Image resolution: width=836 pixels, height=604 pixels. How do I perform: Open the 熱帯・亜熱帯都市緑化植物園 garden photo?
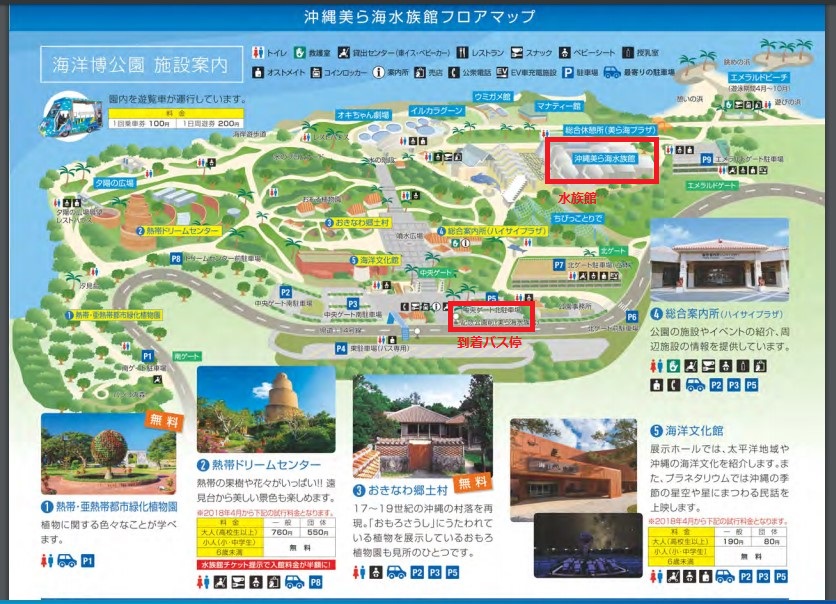(109, 454)
